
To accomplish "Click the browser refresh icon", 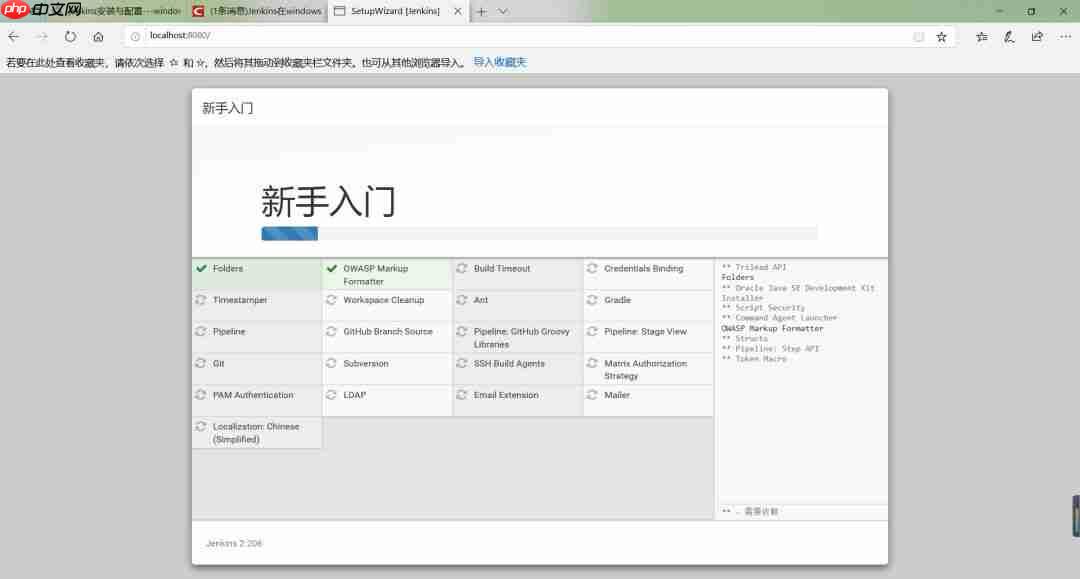I will click(x=69, y=34).
